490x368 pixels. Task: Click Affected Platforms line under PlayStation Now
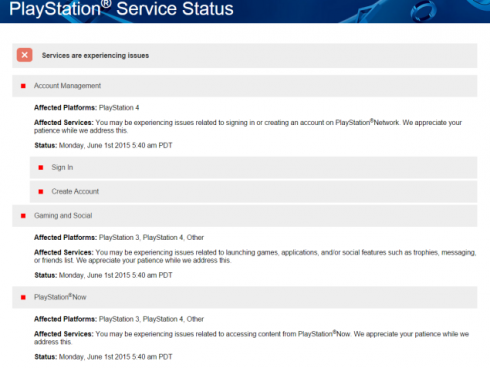click(119, 319)
